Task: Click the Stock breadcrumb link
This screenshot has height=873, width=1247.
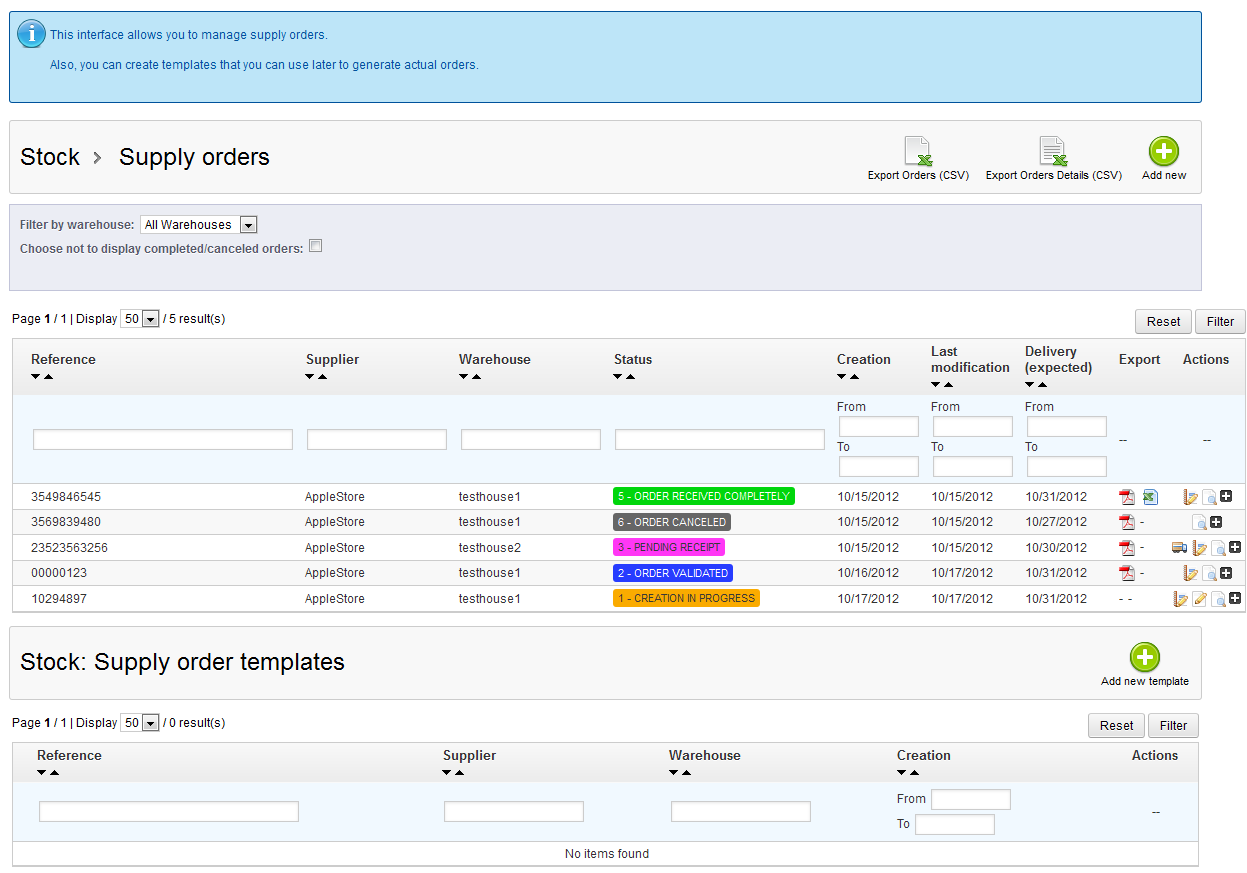Action: click(50, 157)
